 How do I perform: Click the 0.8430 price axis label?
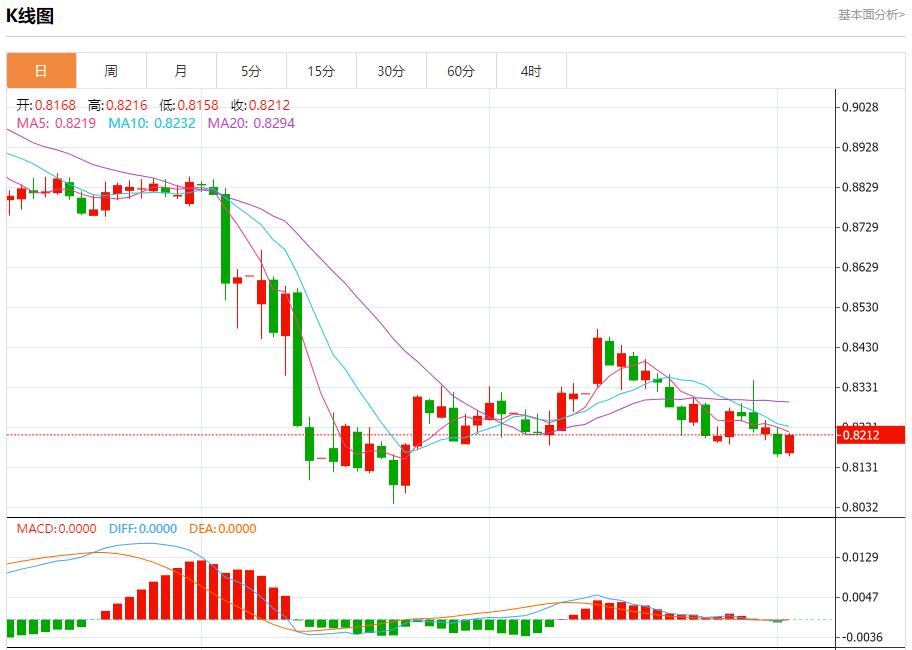860,347
